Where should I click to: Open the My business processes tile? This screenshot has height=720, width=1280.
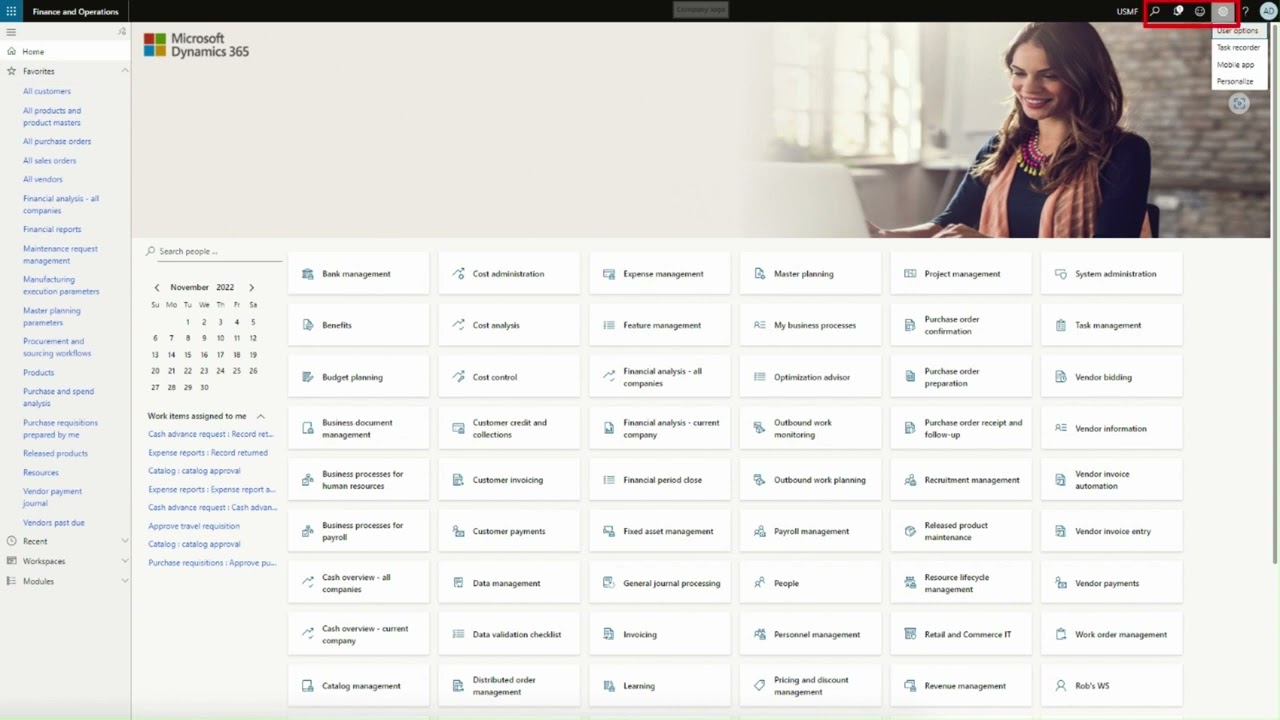tap(810, 325)
